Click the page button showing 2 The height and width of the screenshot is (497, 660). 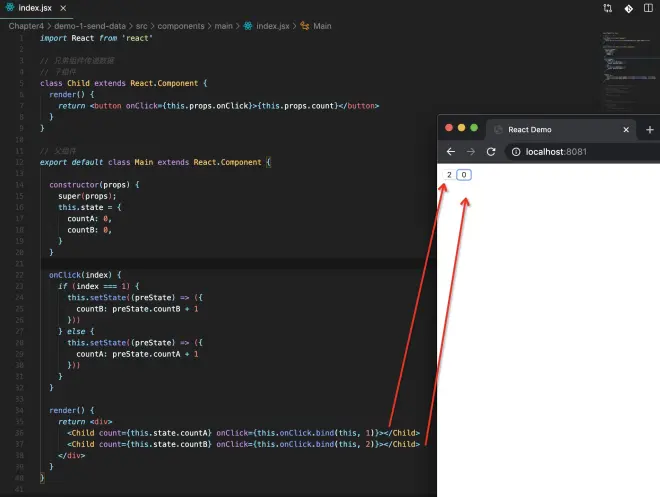[449, 175]
